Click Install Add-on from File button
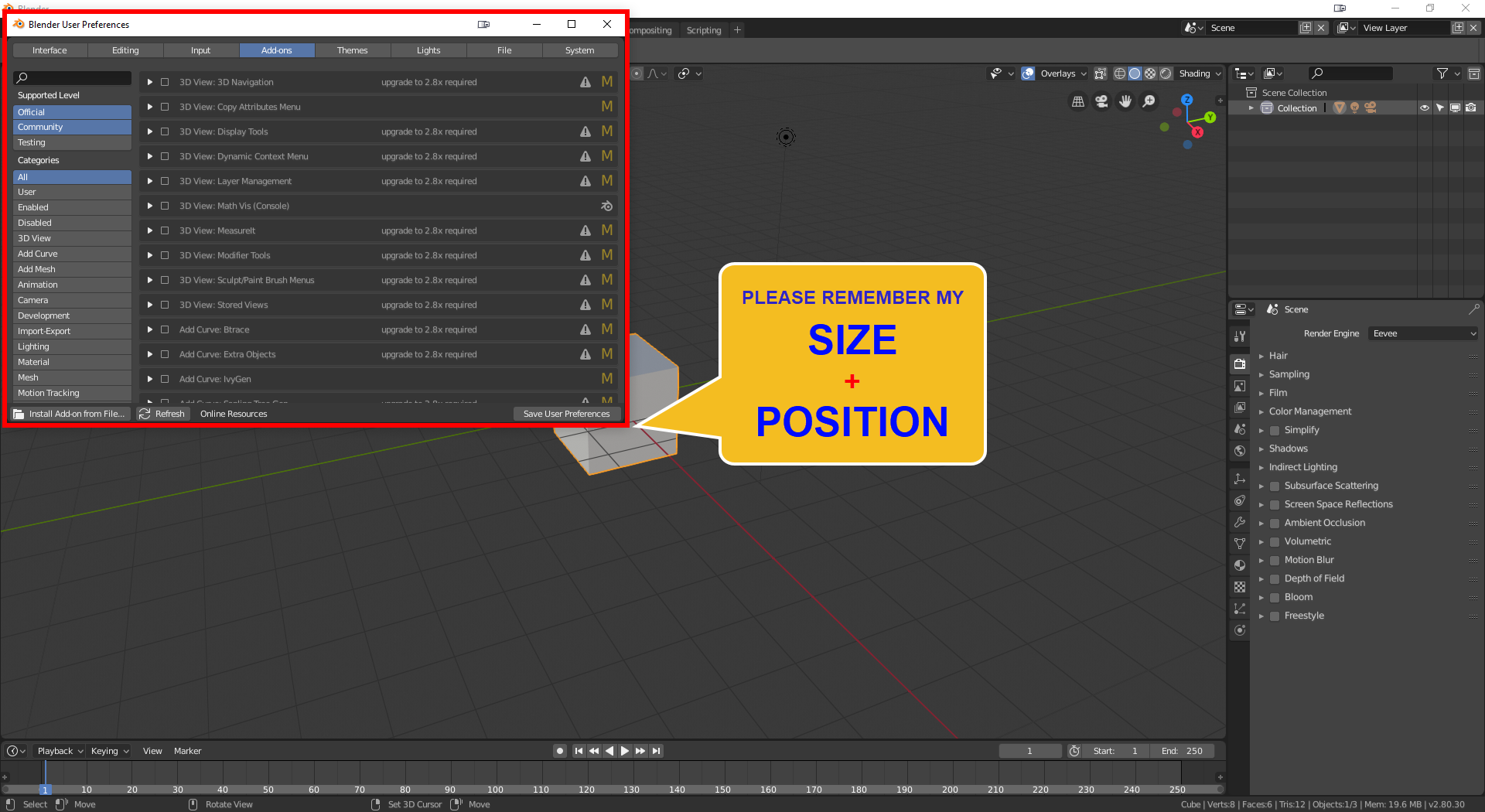The width and height of the screenshot is (1485, 812). [x=70, y=414]
